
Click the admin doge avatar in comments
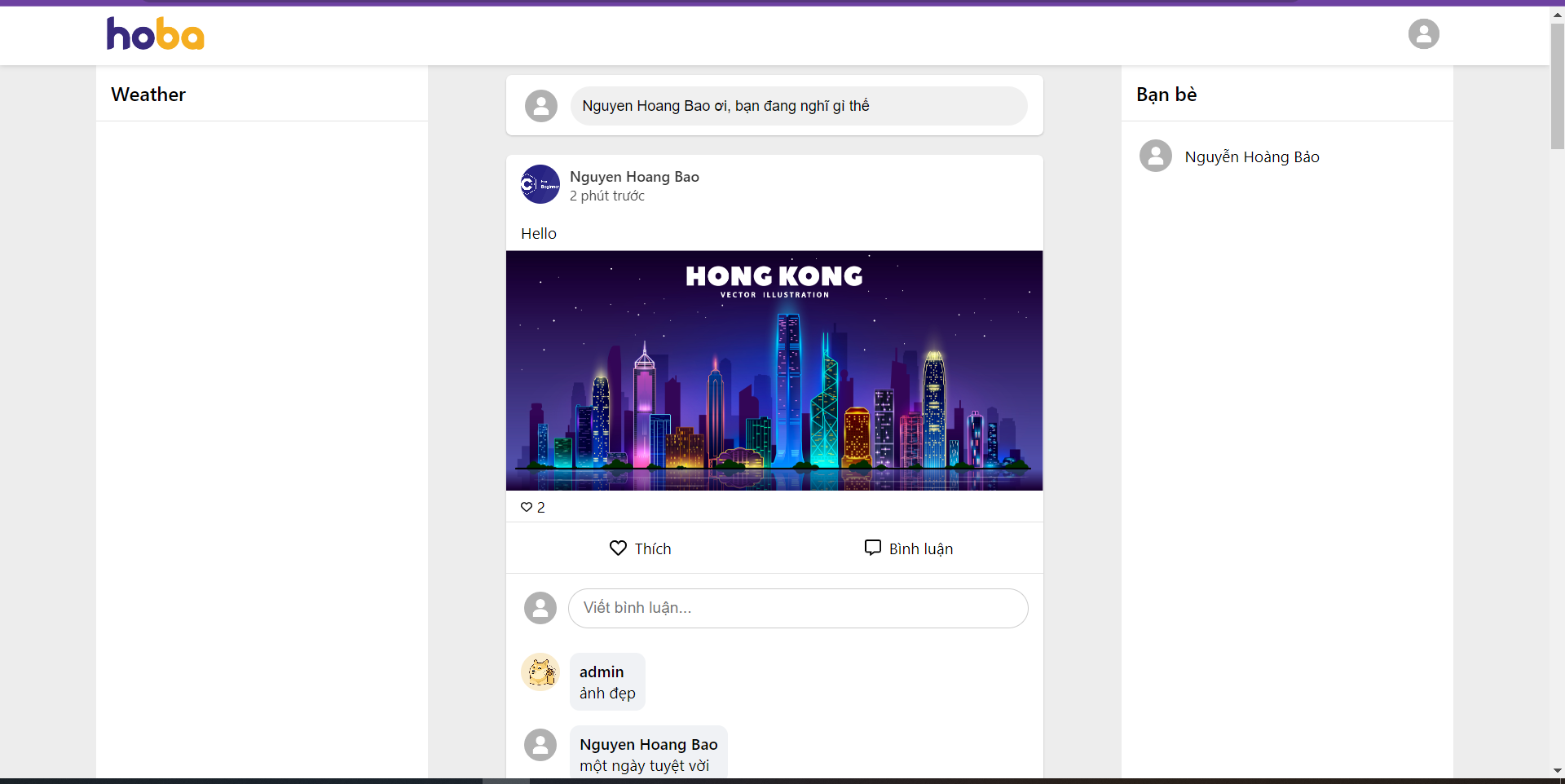click(540, 672)
